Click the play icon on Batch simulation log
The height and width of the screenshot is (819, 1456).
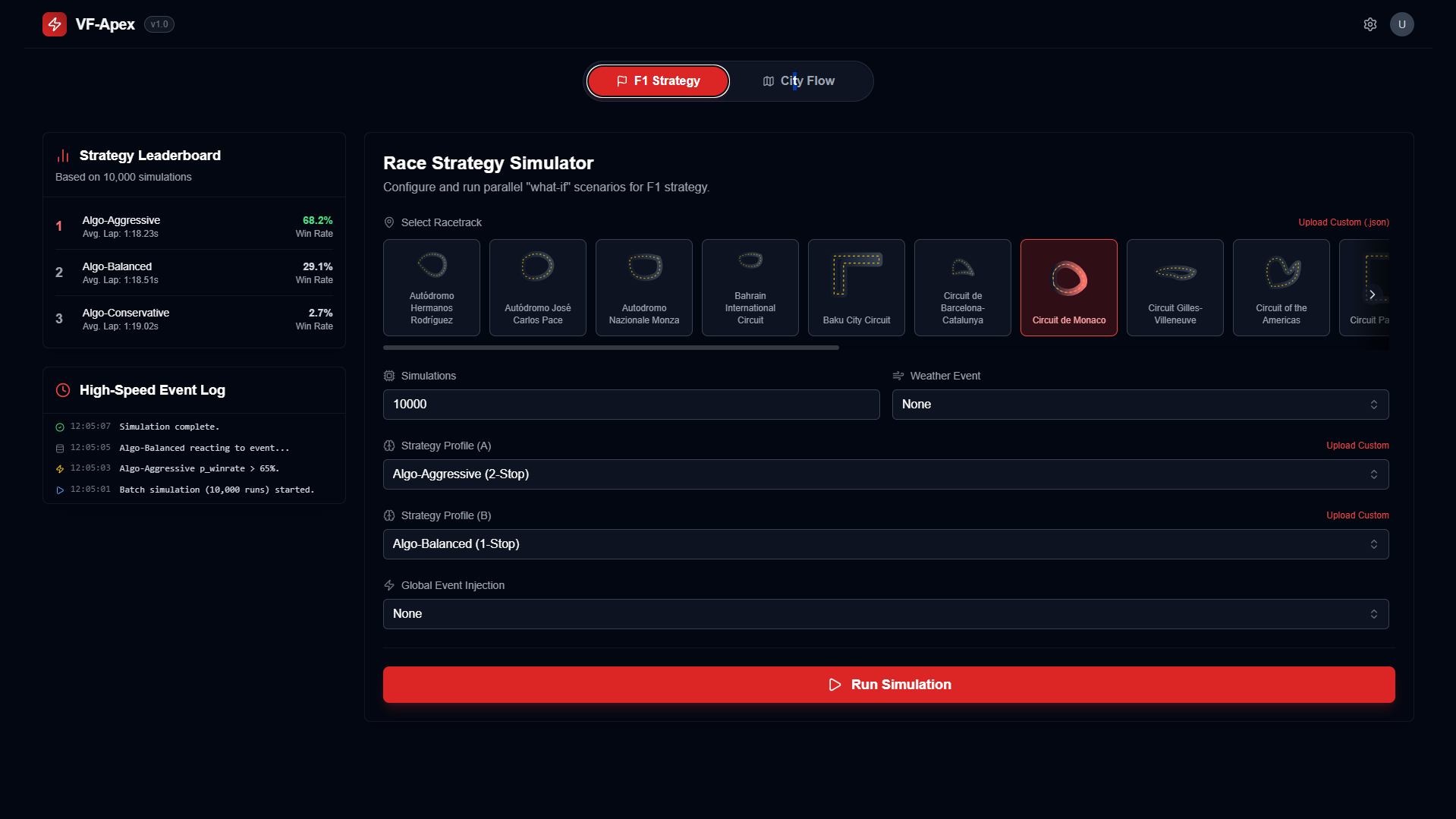click(60, 490)
